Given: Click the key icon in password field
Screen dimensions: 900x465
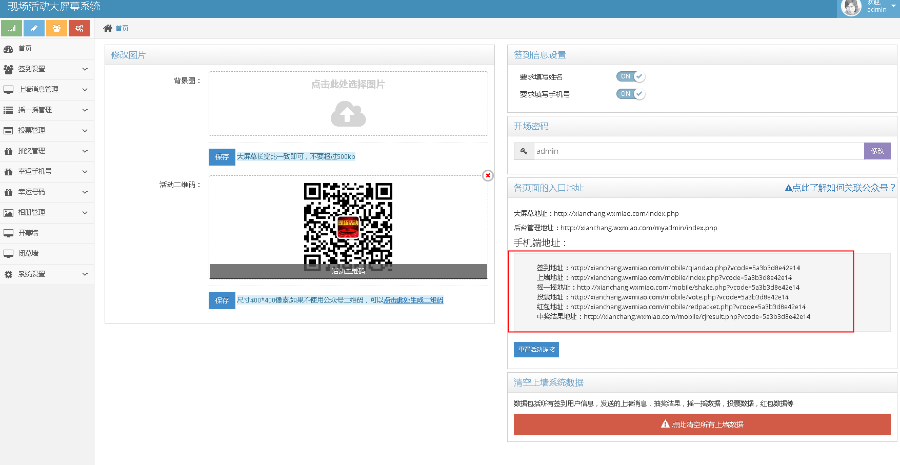Looking at the screenshot, I should tap(523, 151).
